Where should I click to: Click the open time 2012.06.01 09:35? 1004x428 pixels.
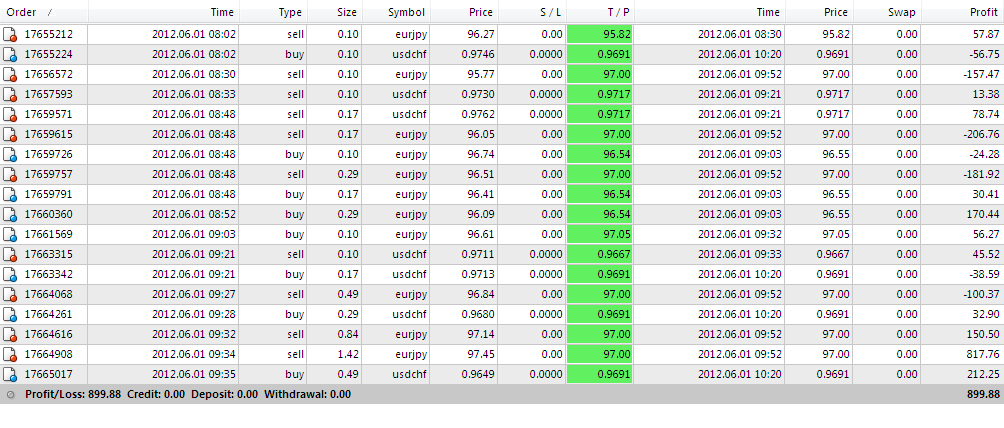[194, 374]
